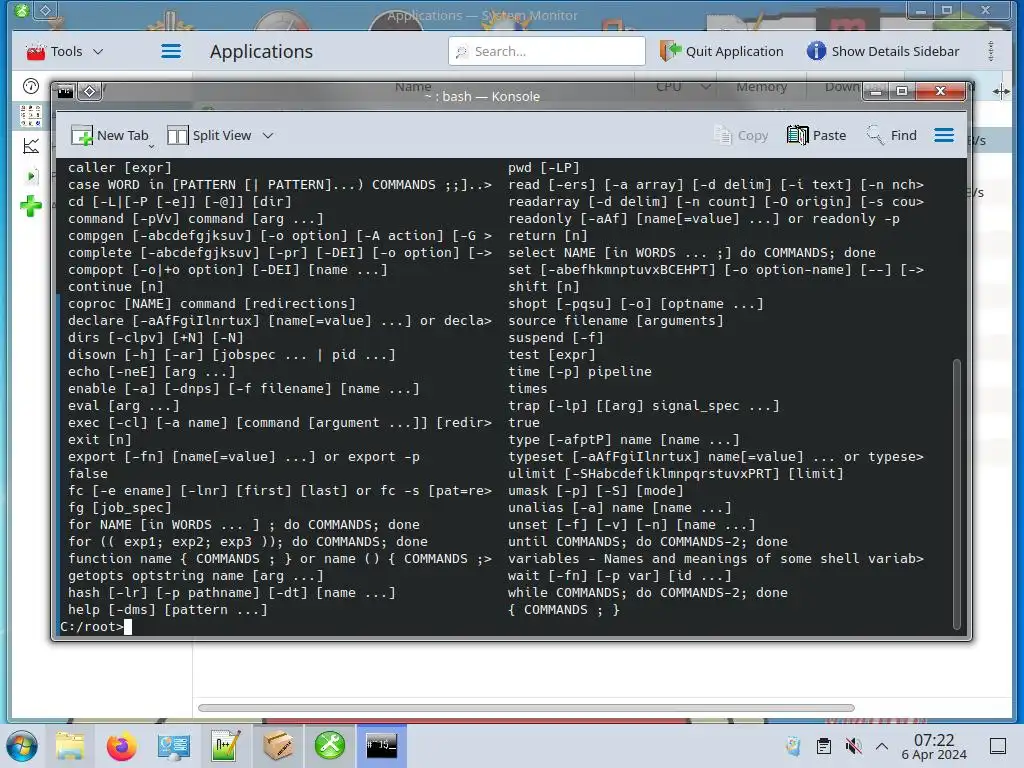Click the green plus Add New Page icon

click(31, 206)
